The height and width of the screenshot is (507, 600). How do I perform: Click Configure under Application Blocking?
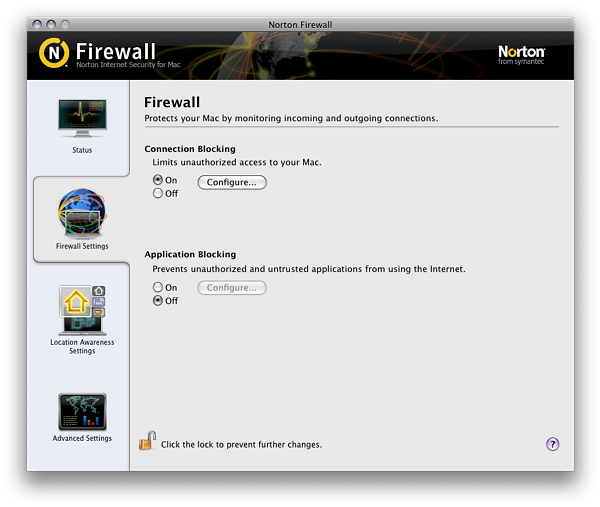[232, 288]
